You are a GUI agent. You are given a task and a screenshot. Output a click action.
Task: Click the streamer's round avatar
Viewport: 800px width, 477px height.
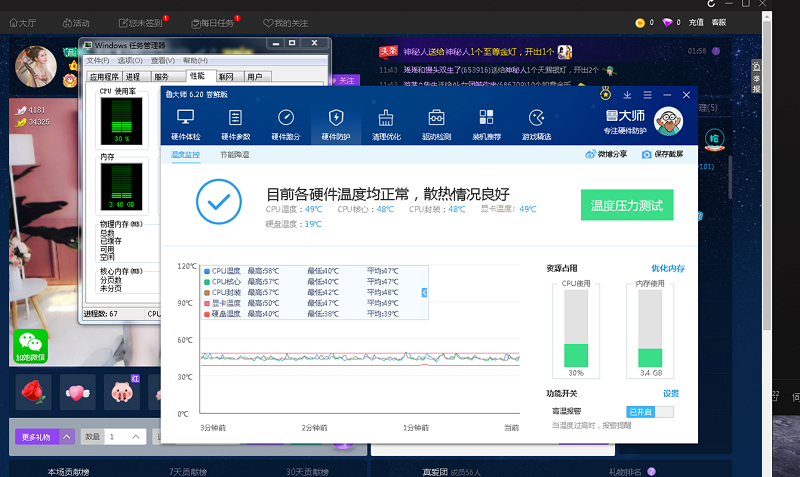point(36,66)
